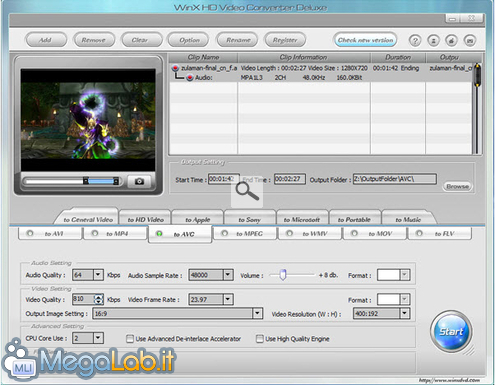This screenshot has width=495, height=385.
Task: Click Check new version button
Action: point(365,40)
